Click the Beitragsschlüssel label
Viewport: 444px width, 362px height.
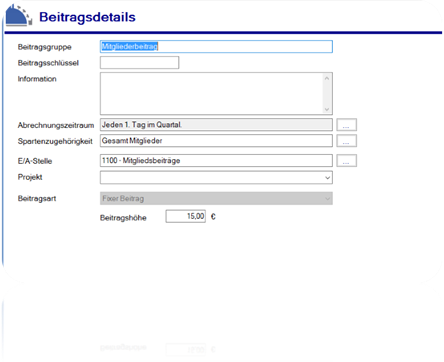(x=48, y=63)
